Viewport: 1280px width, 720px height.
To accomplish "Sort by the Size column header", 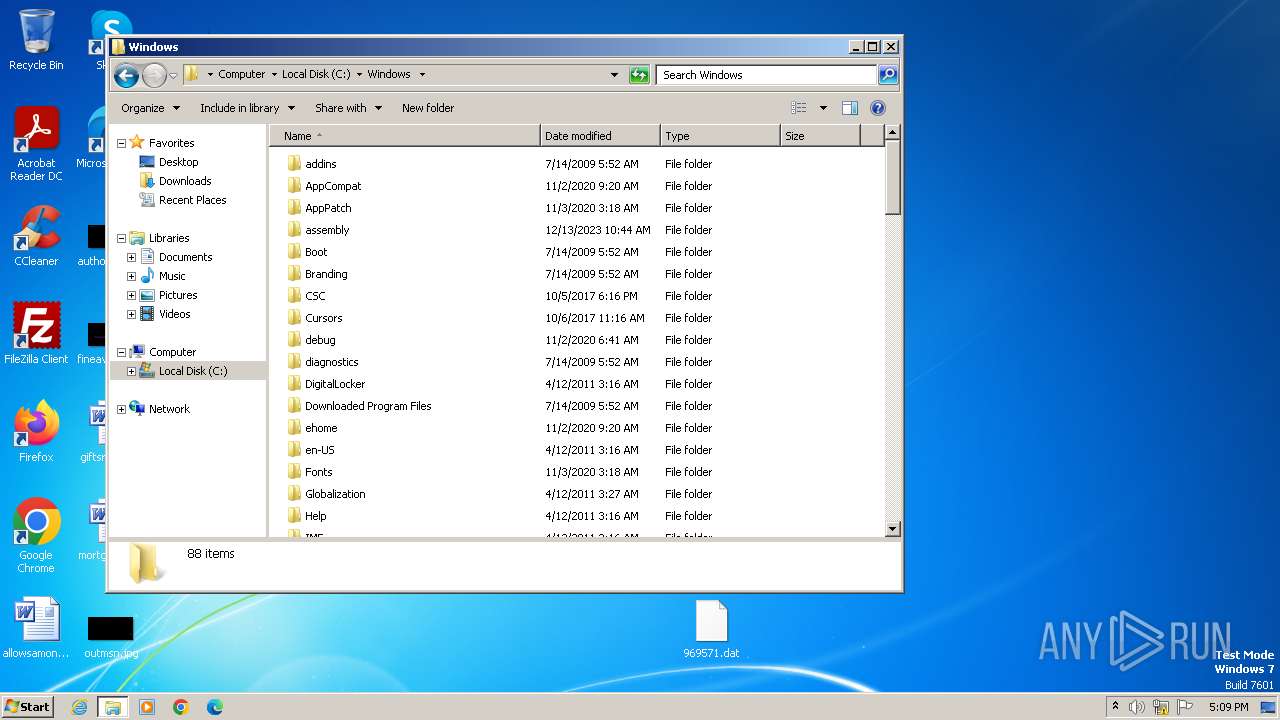I will tap(820, 136).
